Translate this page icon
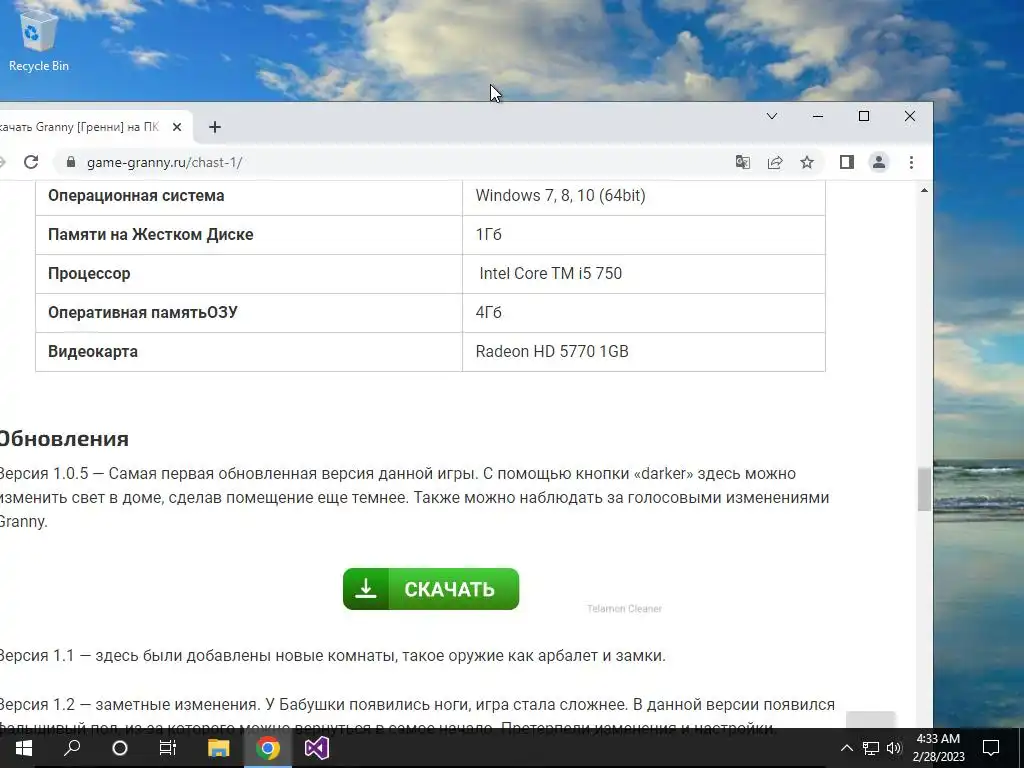 (743, 162)
